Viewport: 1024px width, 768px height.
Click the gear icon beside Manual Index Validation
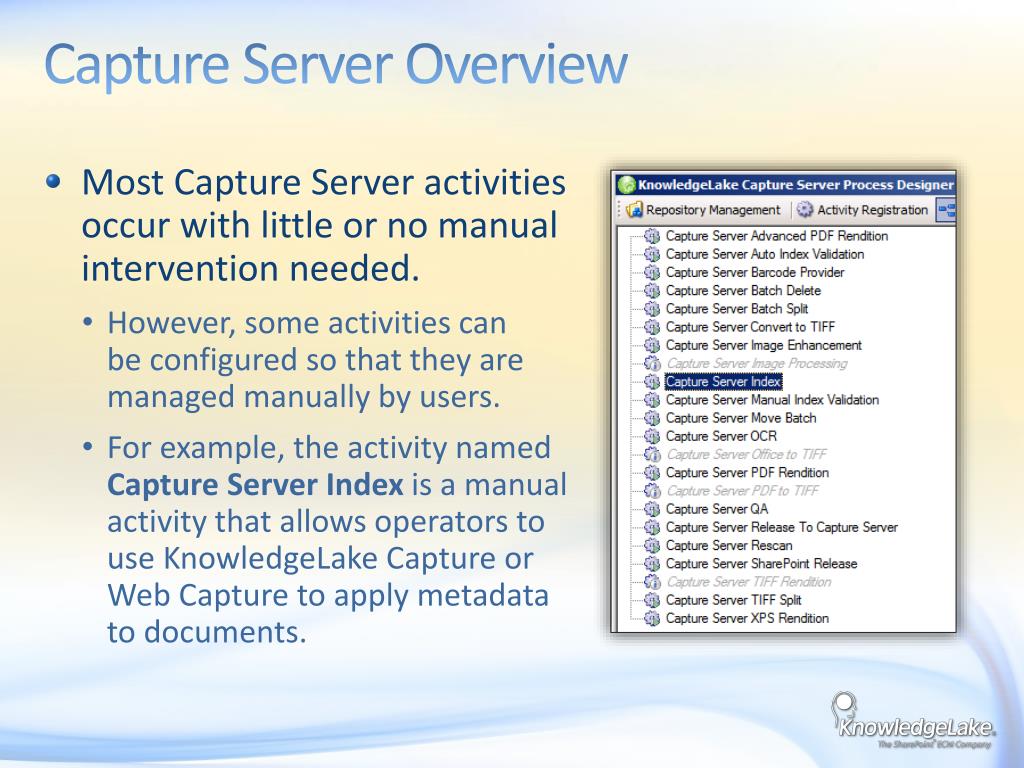point(652,400)
